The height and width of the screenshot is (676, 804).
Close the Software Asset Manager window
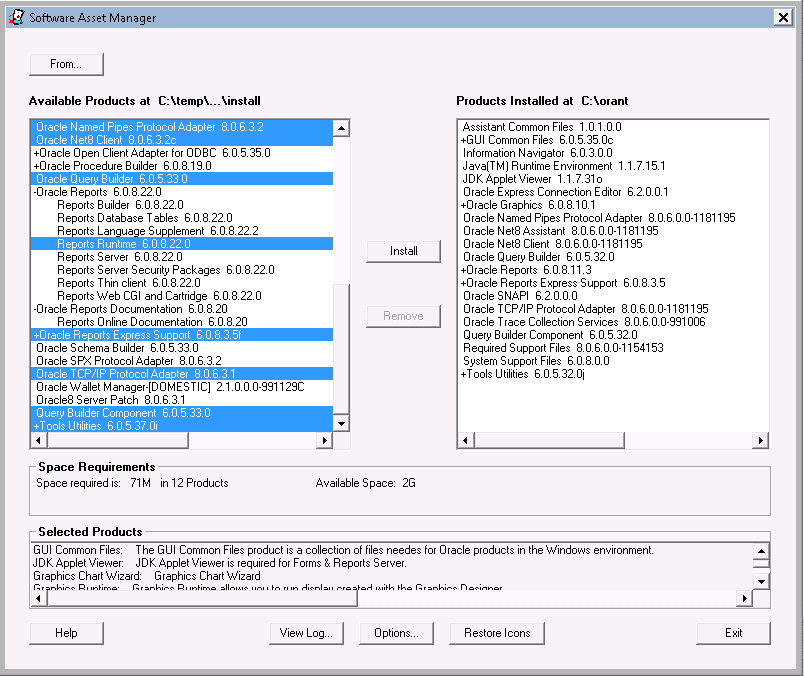(783, 18)
